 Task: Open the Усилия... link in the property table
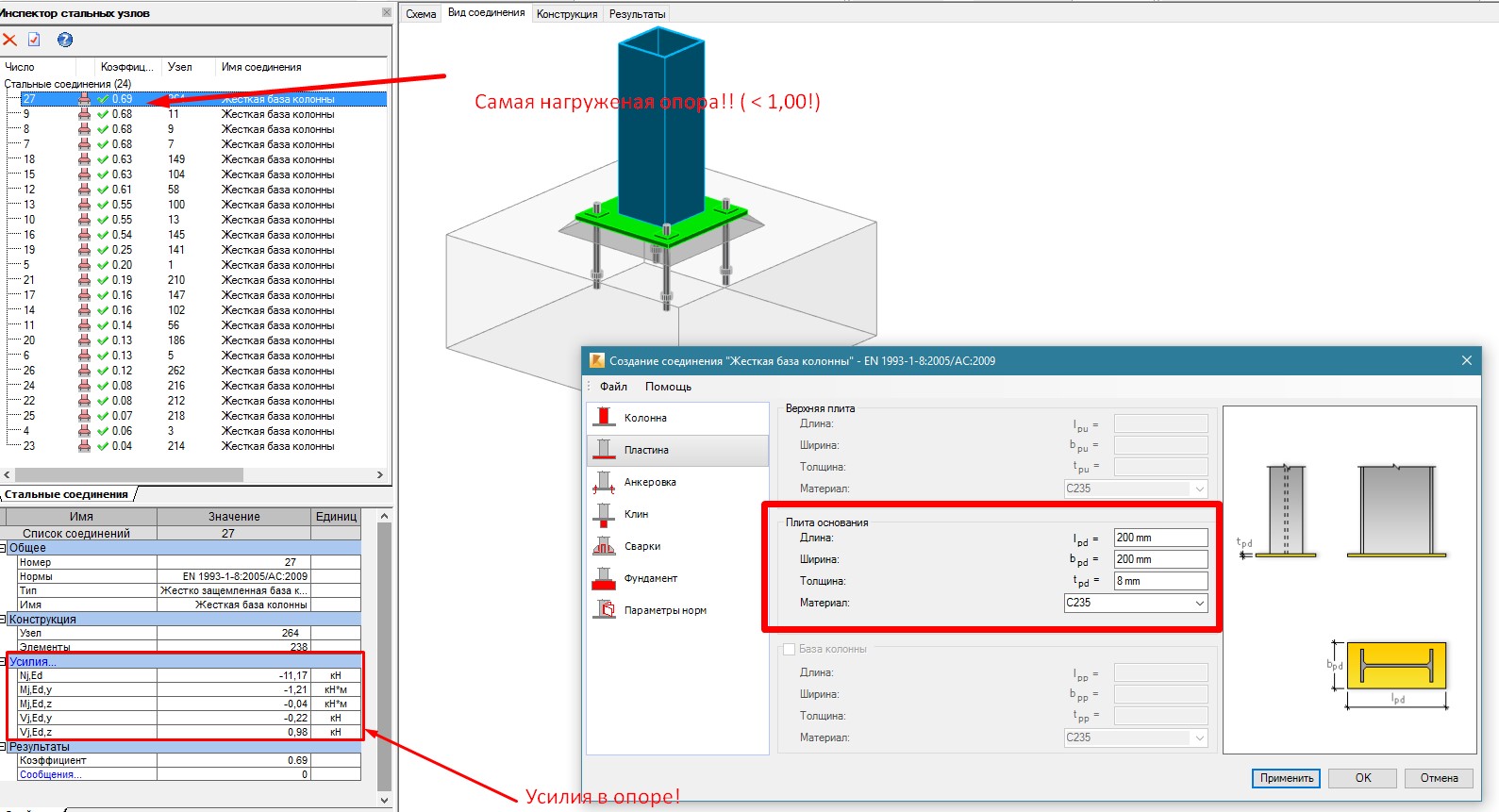click(x=33, y=662)
